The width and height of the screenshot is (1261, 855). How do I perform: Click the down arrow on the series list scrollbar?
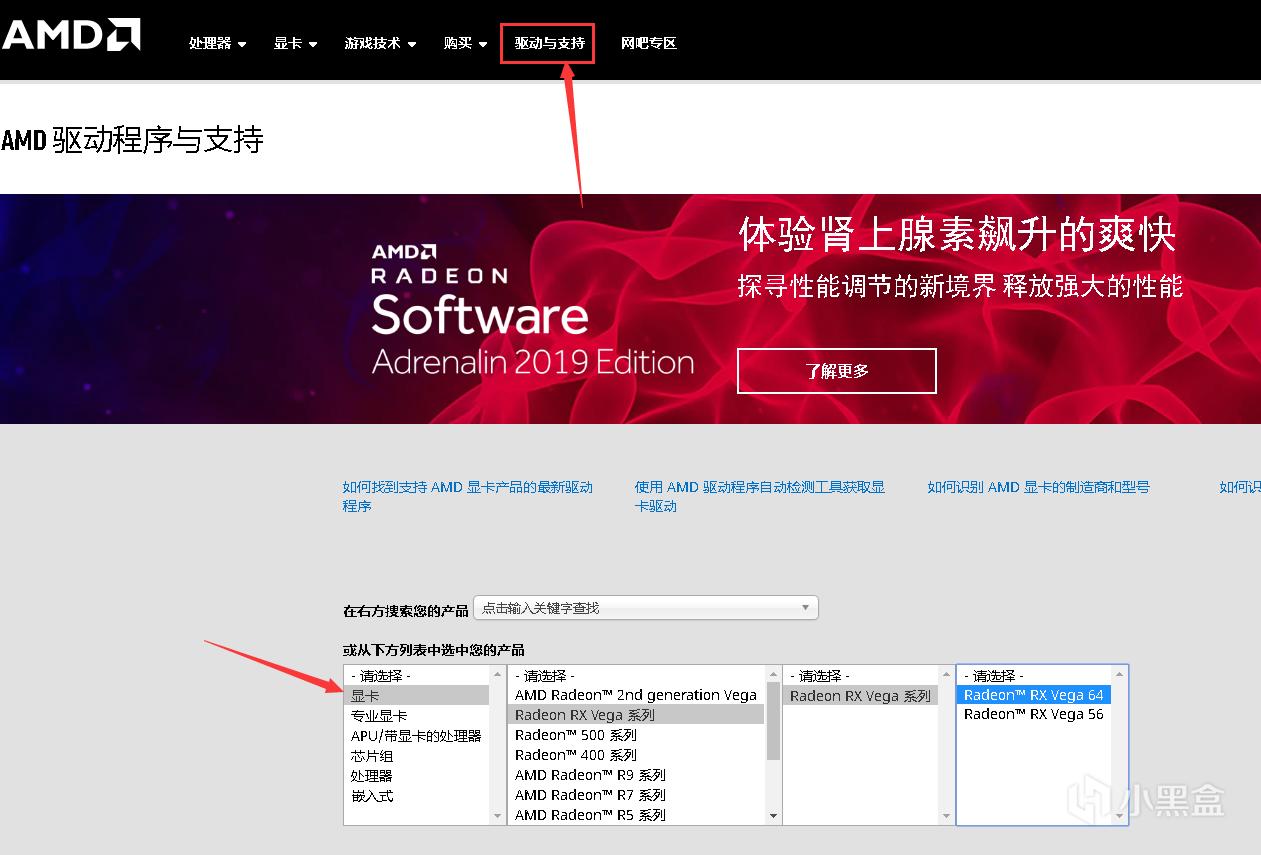(772, 815)
